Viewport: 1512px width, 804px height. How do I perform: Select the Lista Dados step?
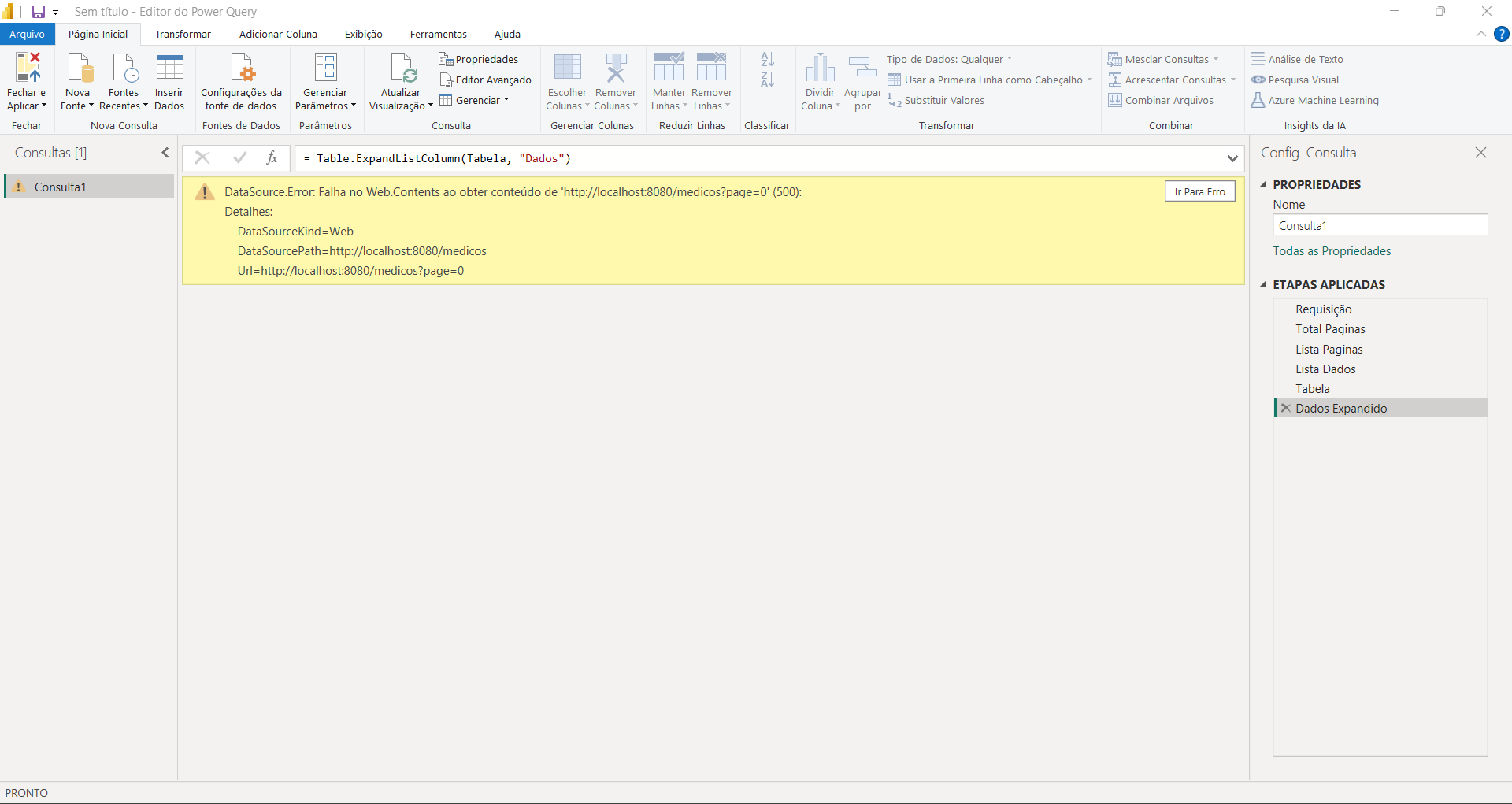(x=1380, y=369)
